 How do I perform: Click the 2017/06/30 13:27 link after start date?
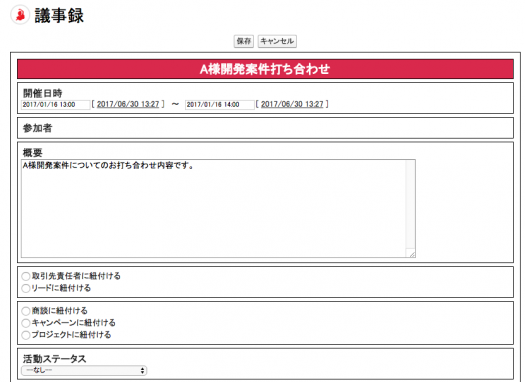tap(128, 104)
